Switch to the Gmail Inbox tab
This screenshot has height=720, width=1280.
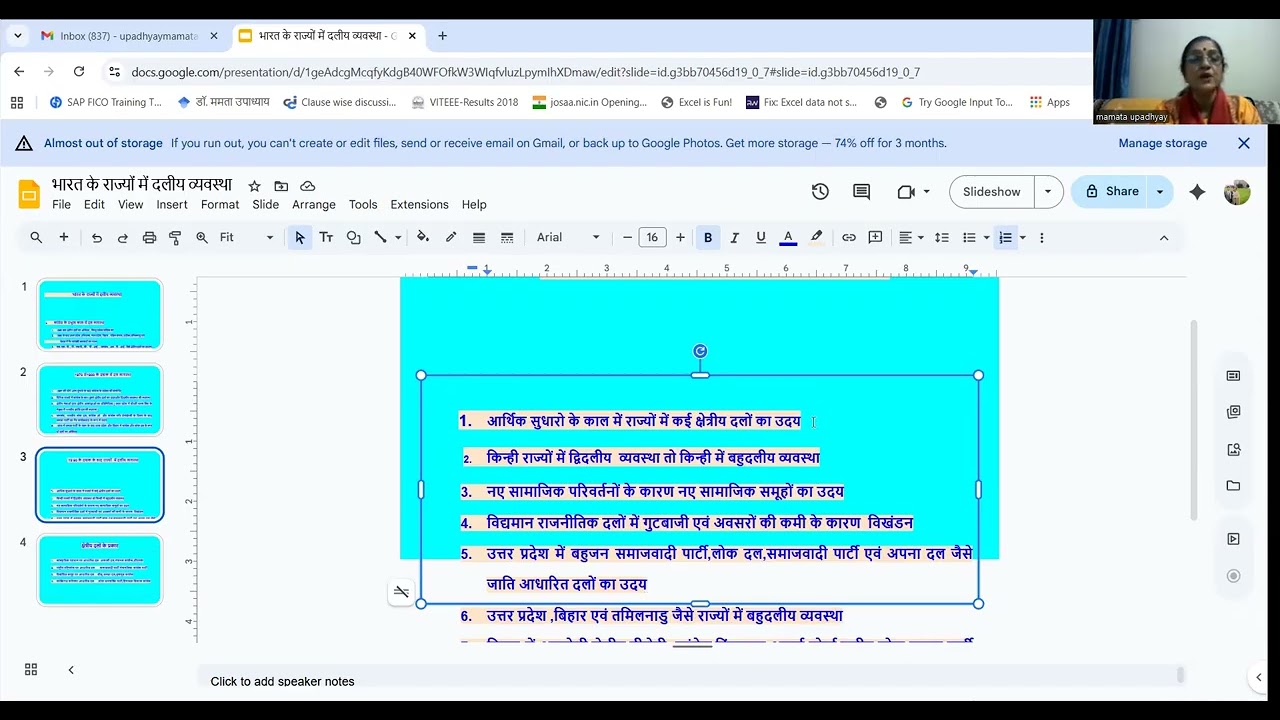(x=128, y=36)
